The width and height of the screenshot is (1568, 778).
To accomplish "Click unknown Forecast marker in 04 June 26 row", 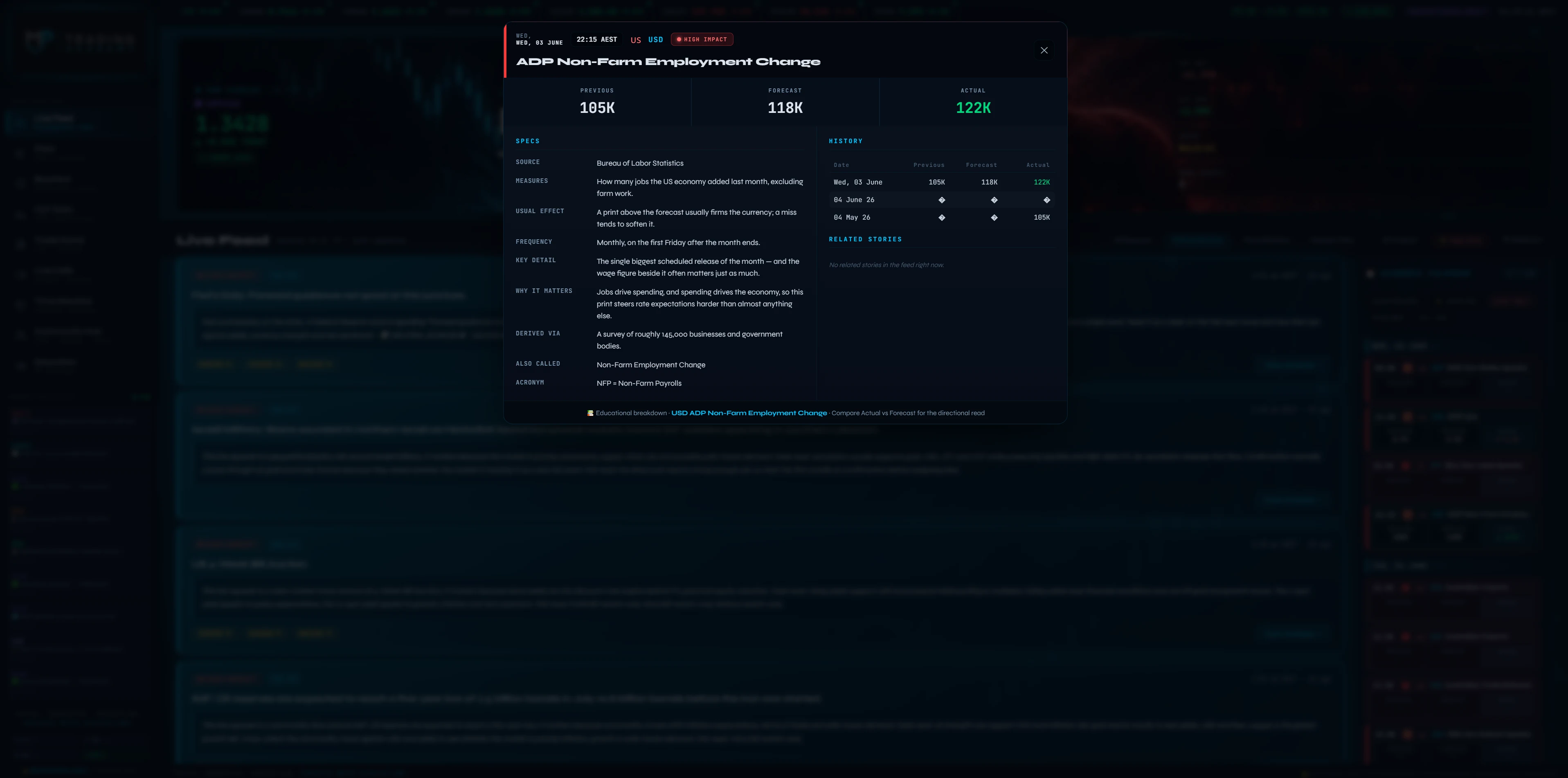I will [x=994, y=200].
